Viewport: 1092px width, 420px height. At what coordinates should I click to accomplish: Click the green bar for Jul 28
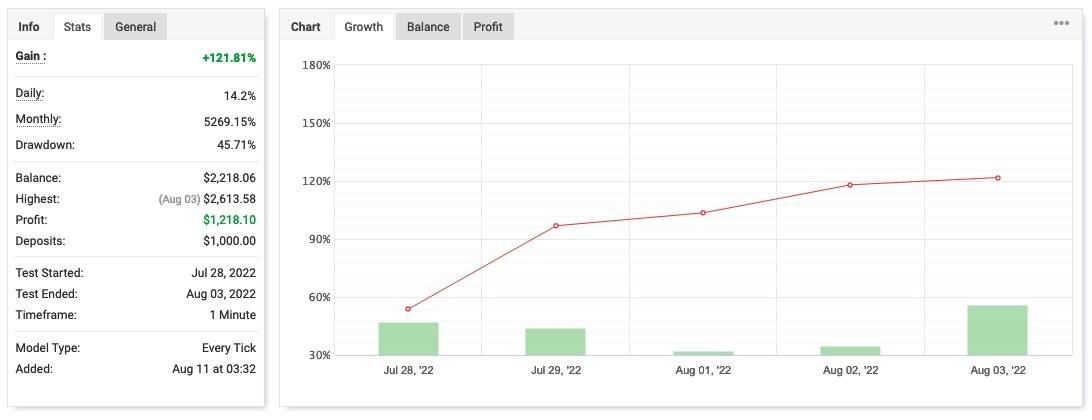pyautogui.click(x=409, y=339)
